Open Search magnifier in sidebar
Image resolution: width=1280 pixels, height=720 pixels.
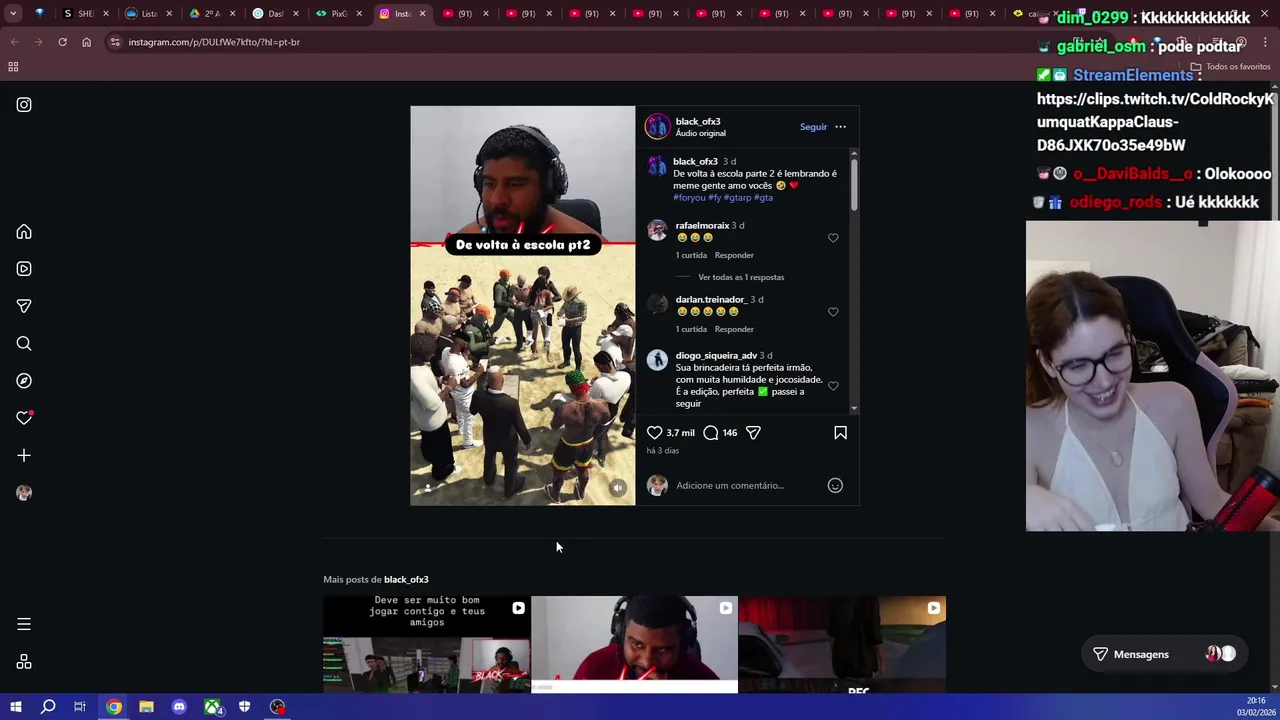tap(24, 344)
